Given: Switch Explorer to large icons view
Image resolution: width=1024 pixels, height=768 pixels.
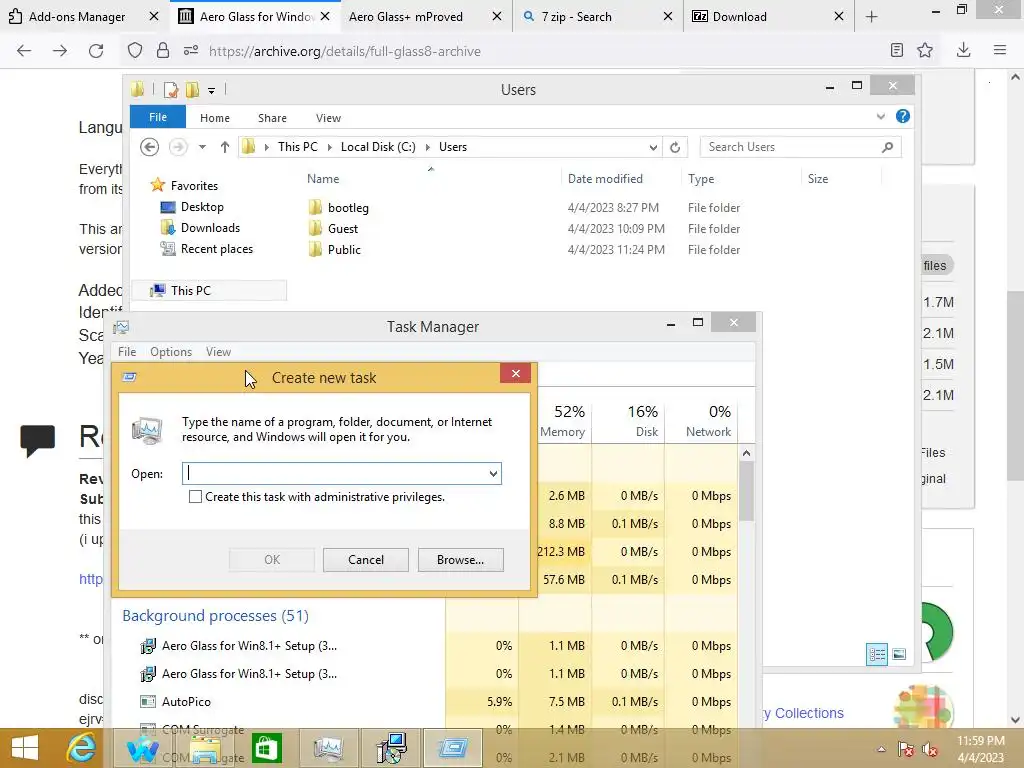Looking at the screenshot, I should (899, 654).
